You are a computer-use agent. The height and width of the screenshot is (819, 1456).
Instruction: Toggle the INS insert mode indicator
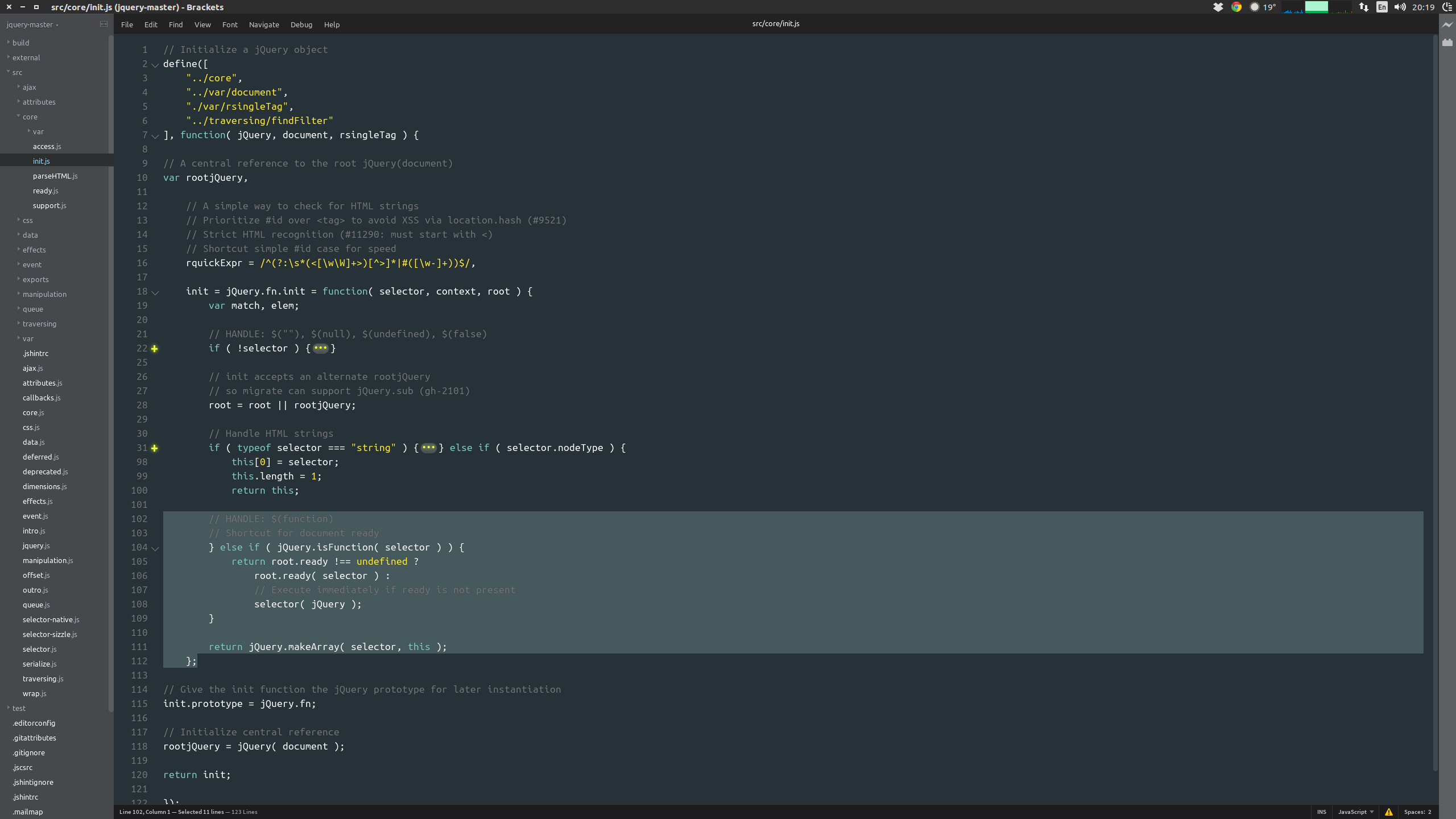(x=1321, y=812)
